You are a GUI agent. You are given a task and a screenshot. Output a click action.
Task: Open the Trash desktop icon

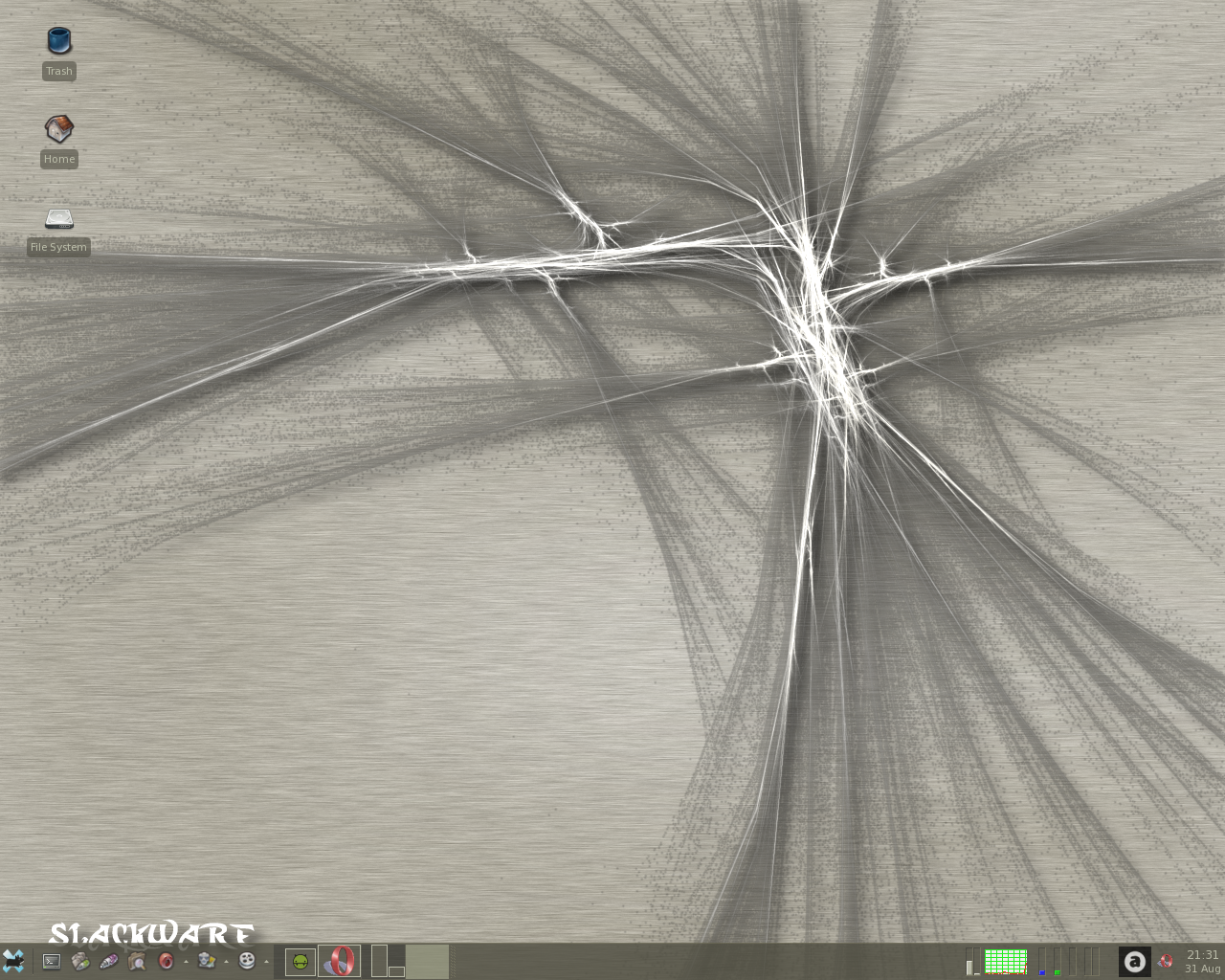point(59,41)
